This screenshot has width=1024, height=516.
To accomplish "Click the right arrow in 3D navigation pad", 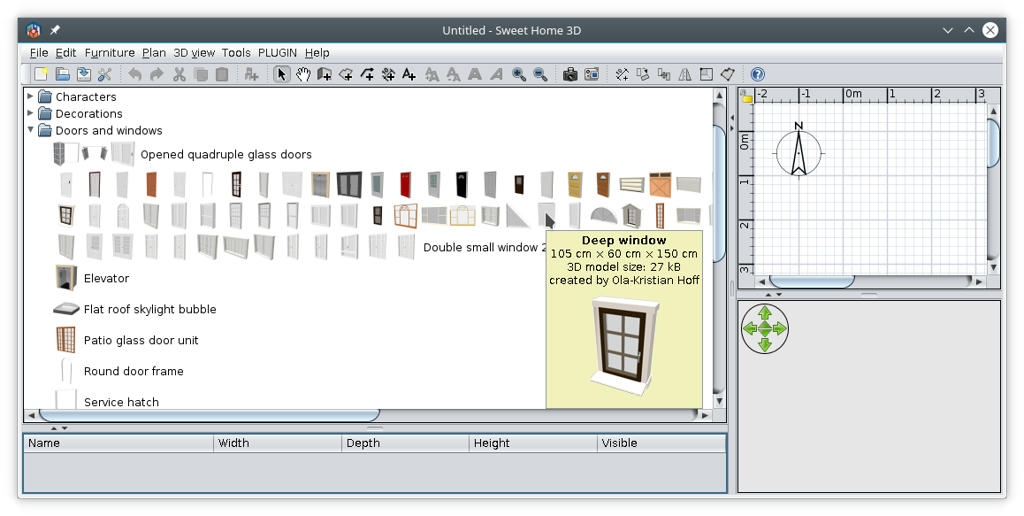I will [780, 329].
